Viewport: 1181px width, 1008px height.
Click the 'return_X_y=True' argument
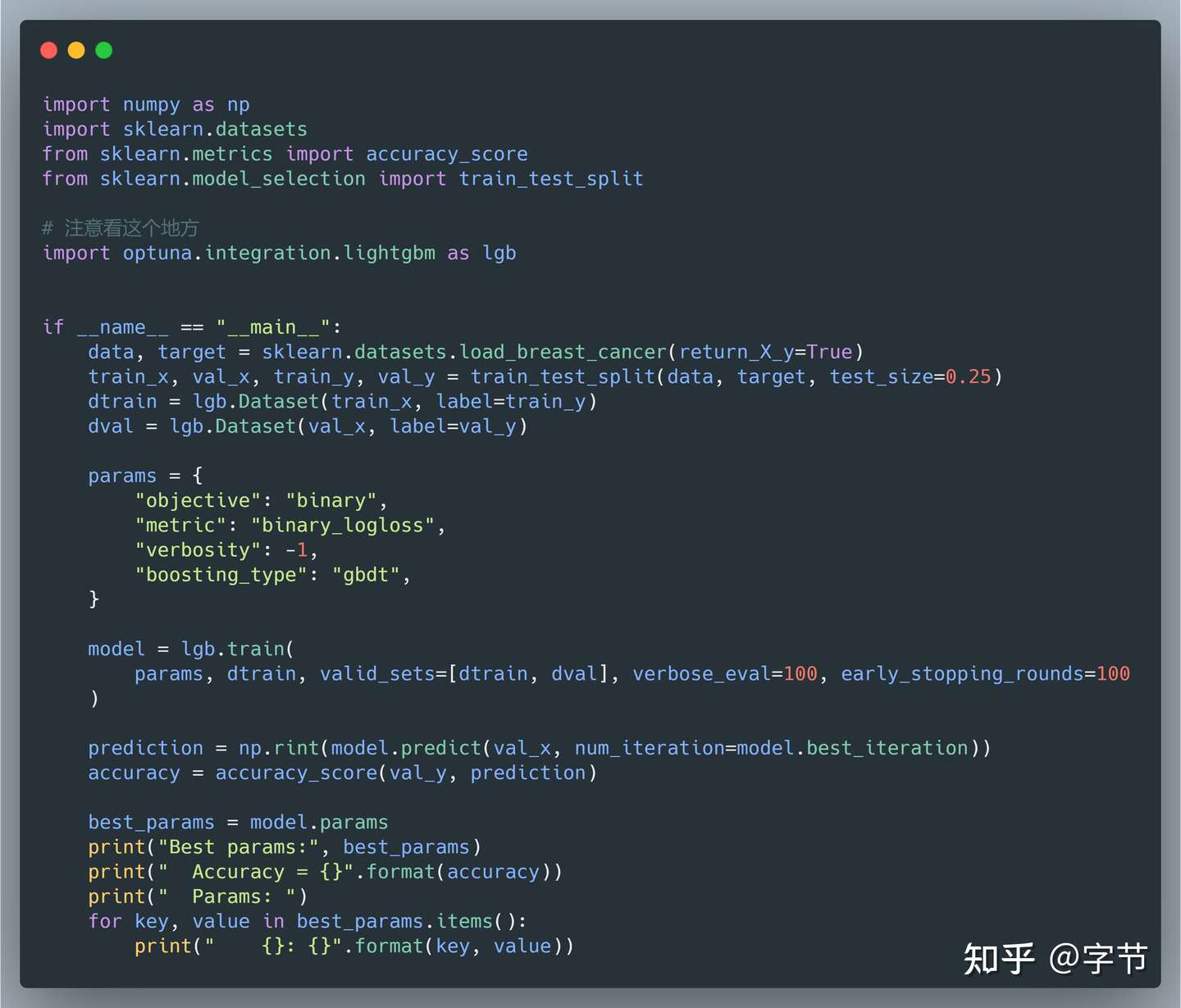(766, 352)
